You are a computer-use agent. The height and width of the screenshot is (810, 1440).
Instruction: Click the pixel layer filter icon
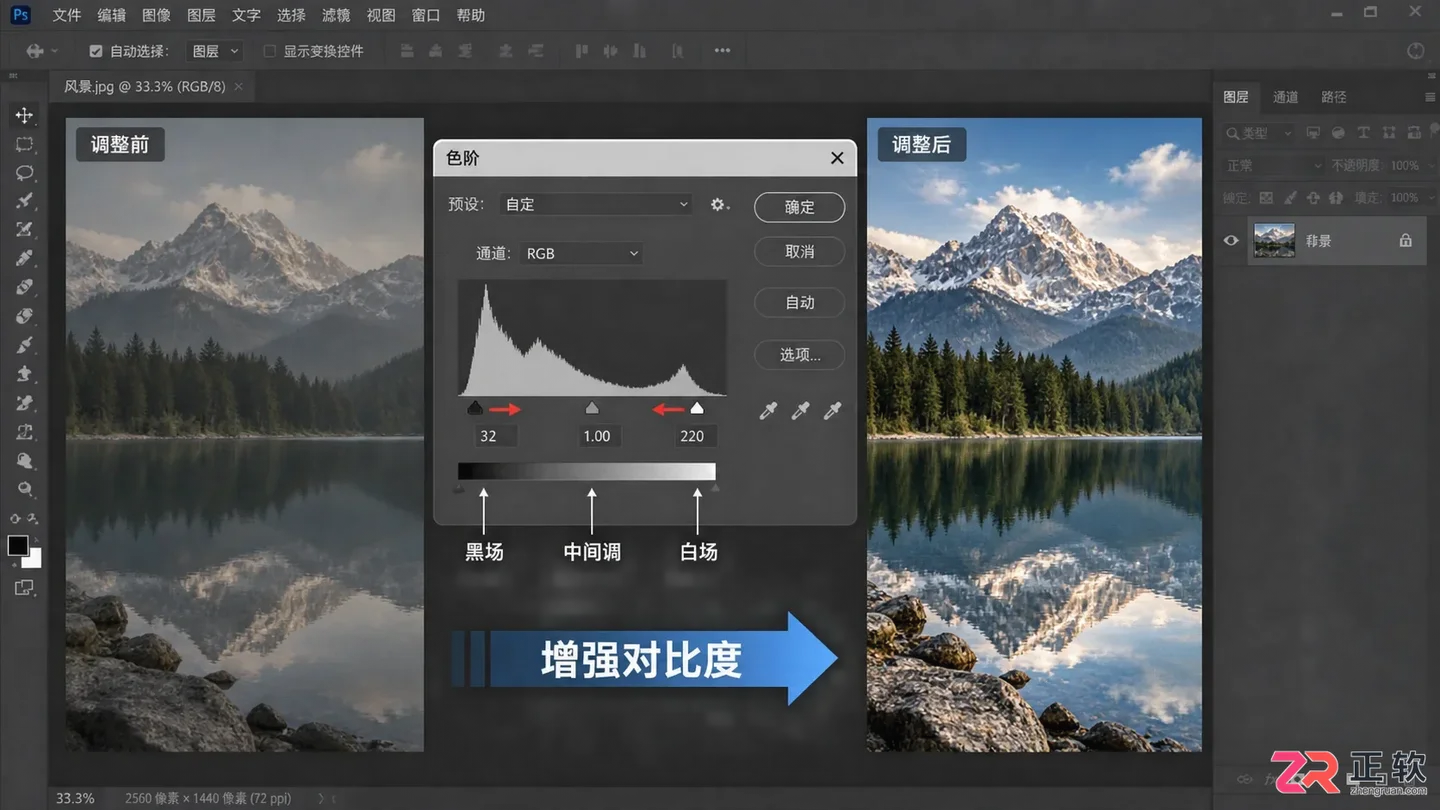coord(1313,133)
